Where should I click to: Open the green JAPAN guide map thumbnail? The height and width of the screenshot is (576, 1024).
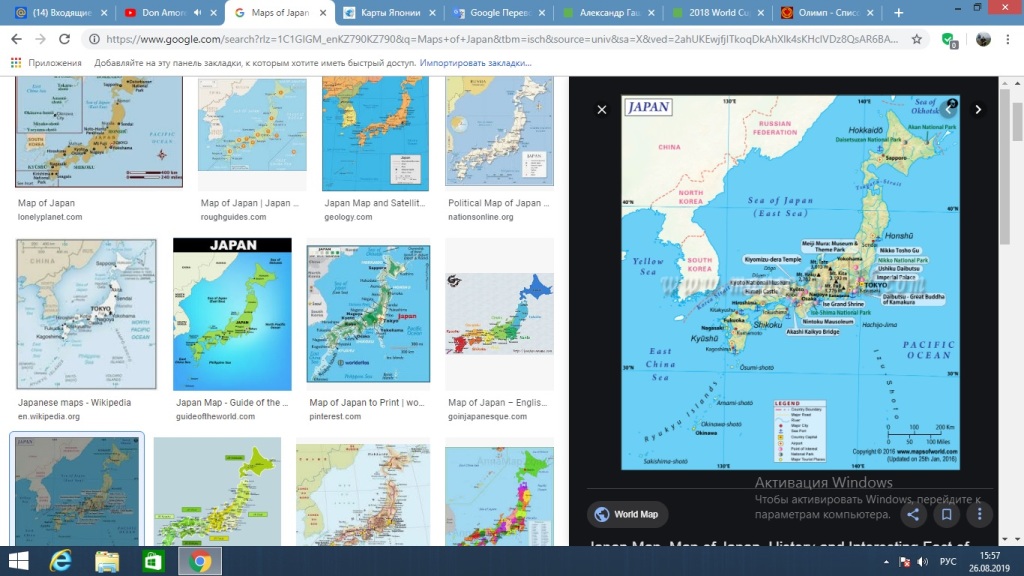coord(232,314)
